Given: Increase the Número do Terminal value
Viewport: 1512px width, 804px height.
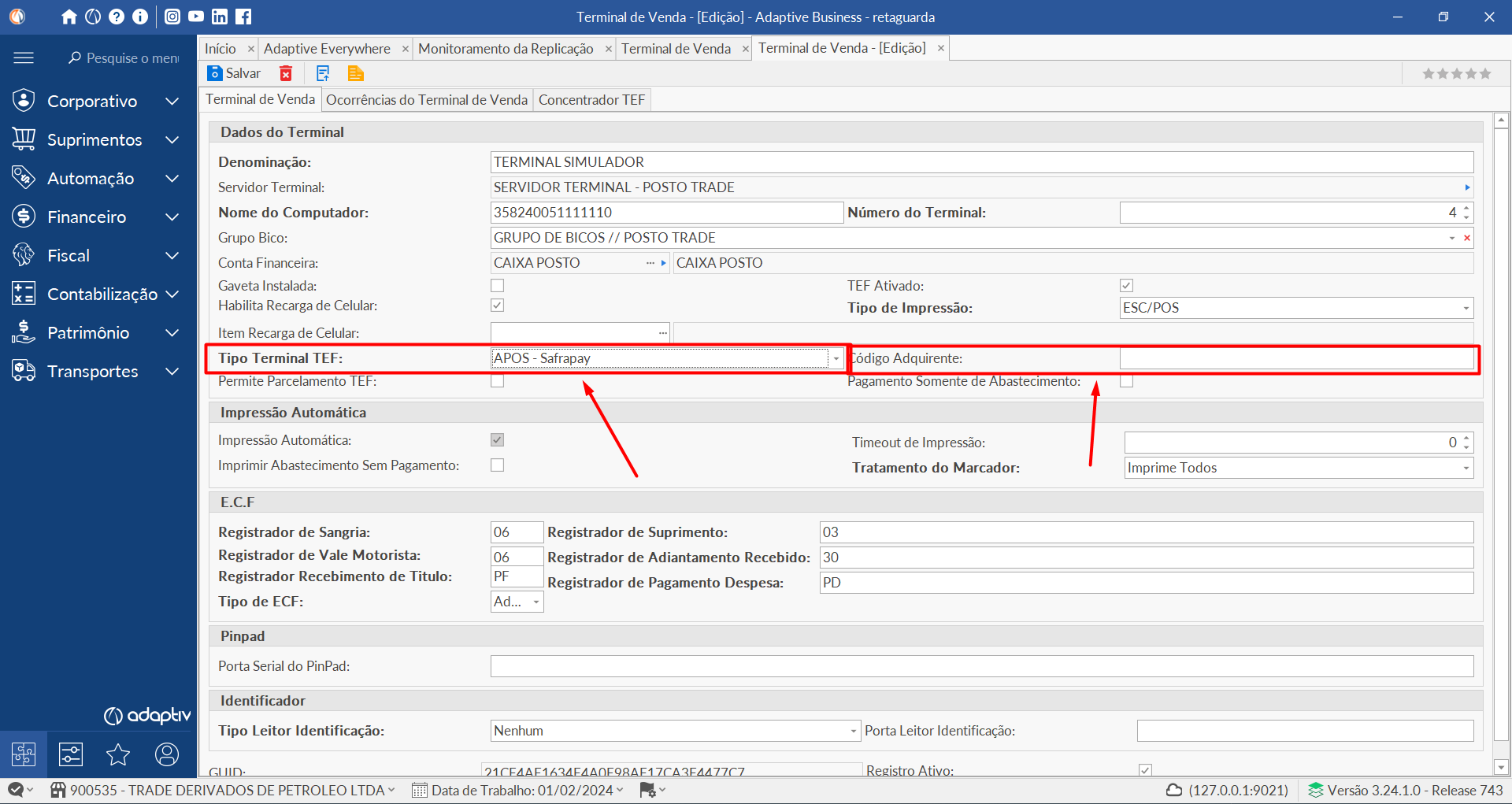Looking at the screenshot, I should (1466, 208).
